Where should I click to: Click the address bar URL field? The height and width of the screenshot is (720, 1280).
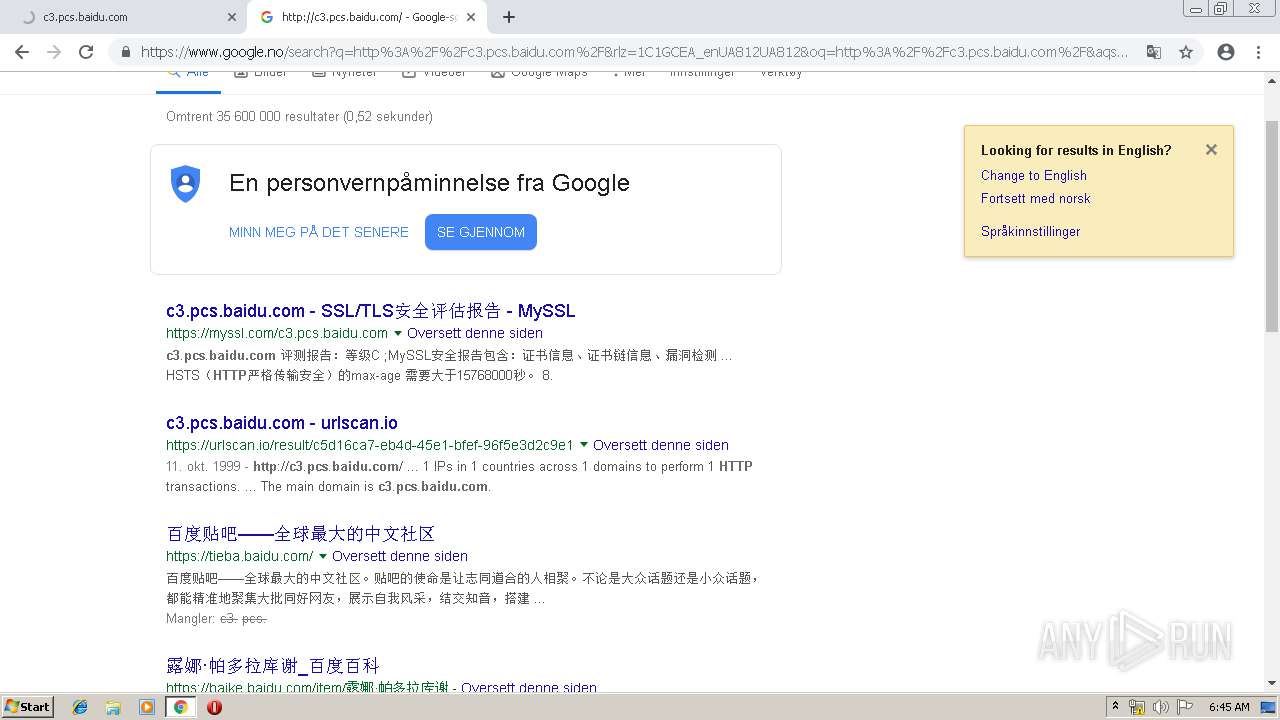coord(634,52)
